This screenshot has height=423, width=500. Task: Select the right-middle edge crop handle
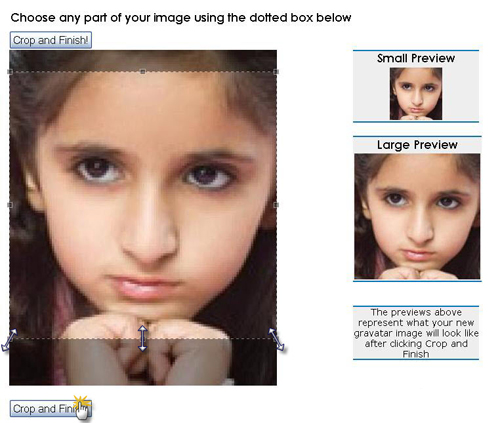[x=276, y=205]
